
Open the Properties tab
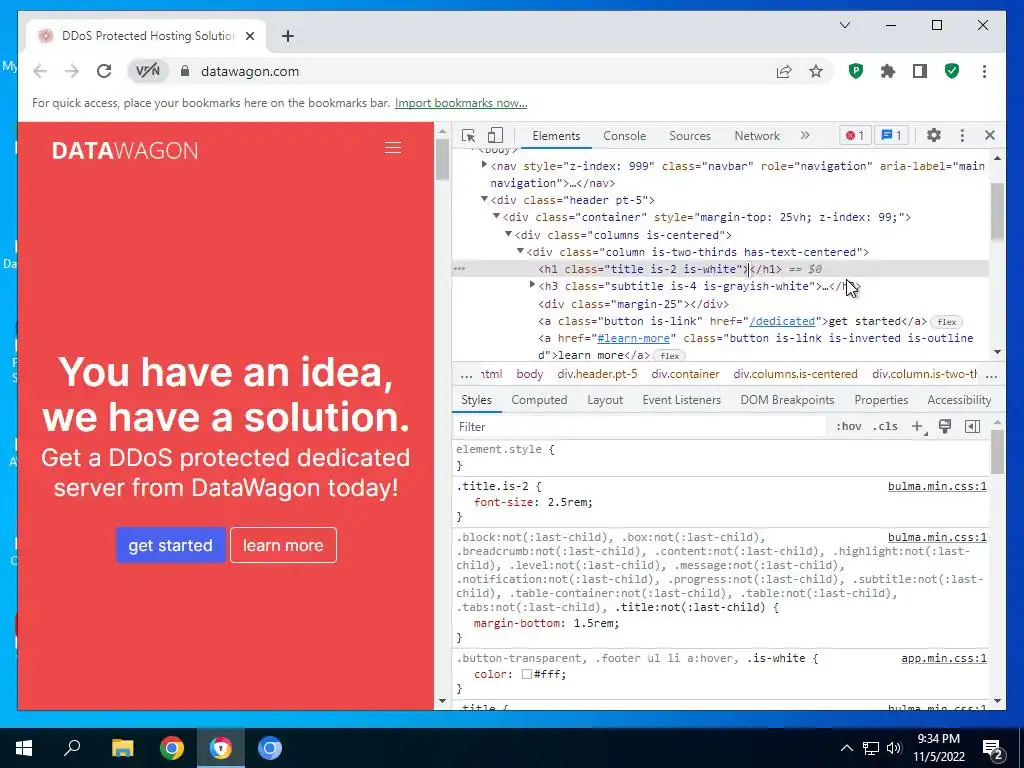881,400
